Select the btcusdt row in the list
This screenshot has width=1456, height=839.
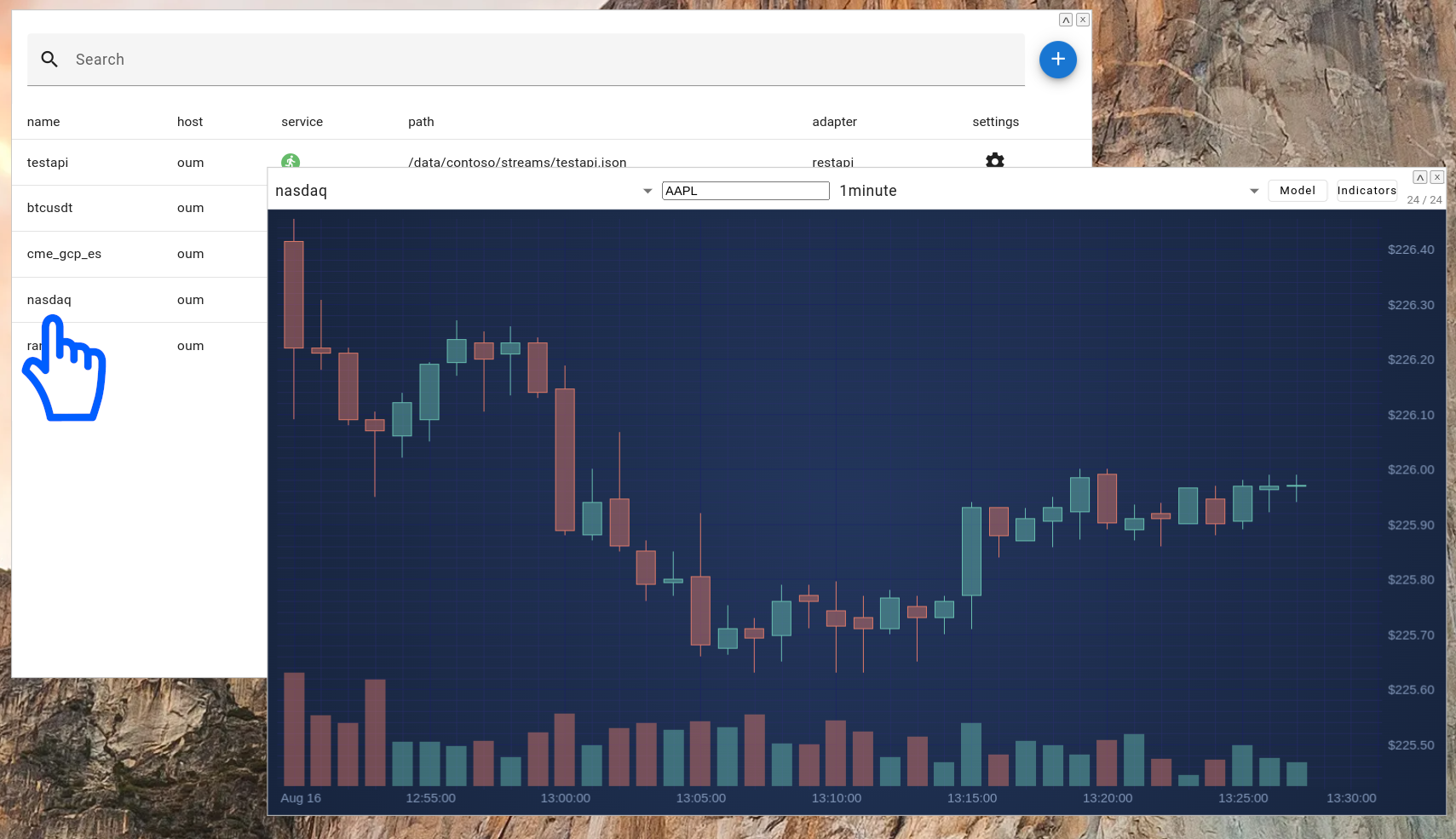[49, 208]
